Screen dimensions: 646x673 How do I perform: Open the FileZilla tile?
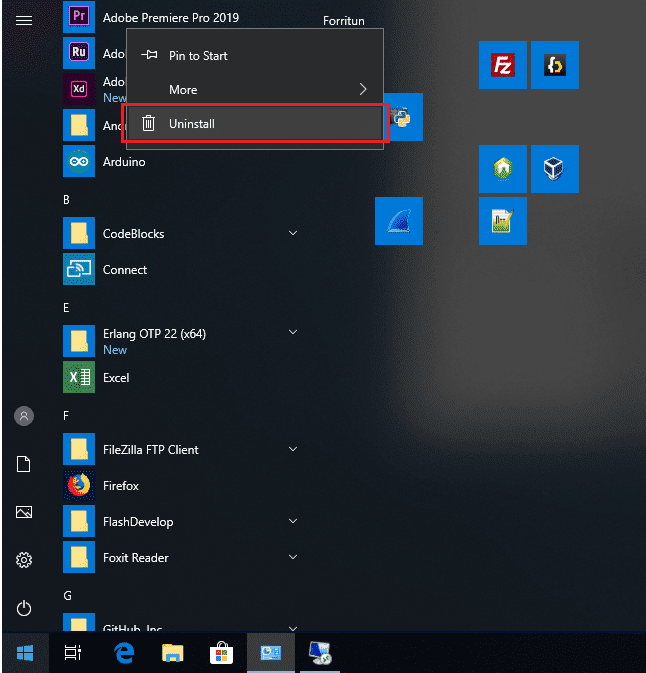tap(503, 65)
